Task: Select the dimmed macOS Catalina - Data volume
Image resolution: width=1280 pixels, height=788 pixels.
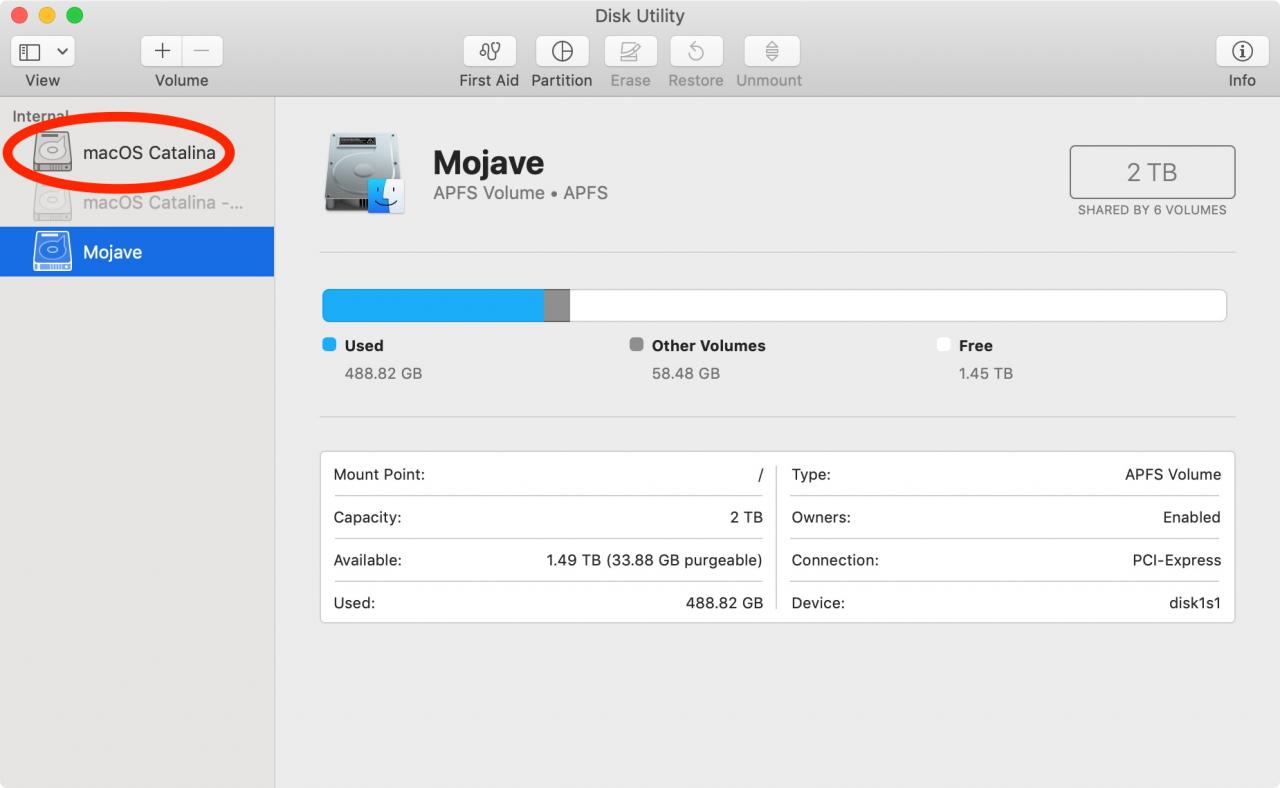Action: [137, 202]
